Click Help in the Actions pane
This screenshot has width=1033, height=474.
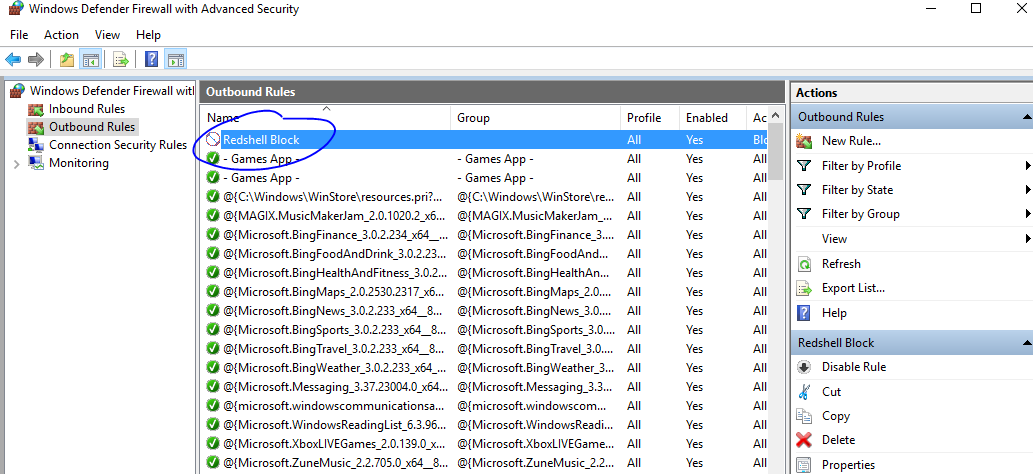pyautogui.click(x=834, y=313)
